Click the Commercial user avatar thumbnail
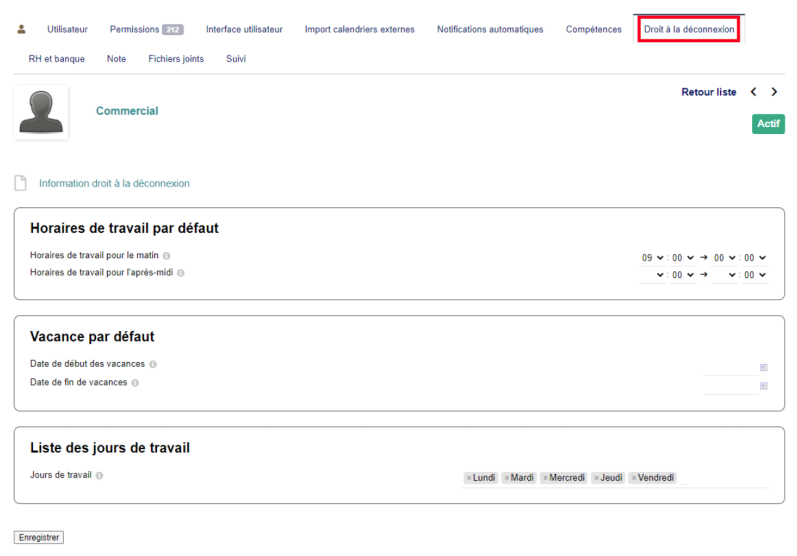The height and width of the screenshot is (556, 797). pos(41,111)
